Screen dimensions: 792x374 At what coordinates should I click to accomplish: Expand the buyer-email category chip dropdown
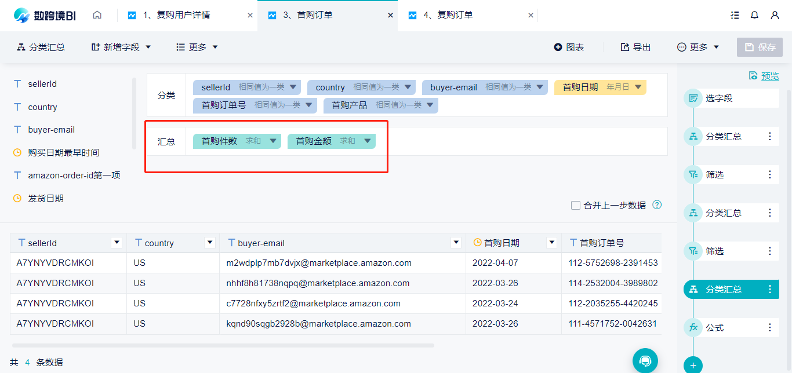pyautogui.click(x=540, y=87)
